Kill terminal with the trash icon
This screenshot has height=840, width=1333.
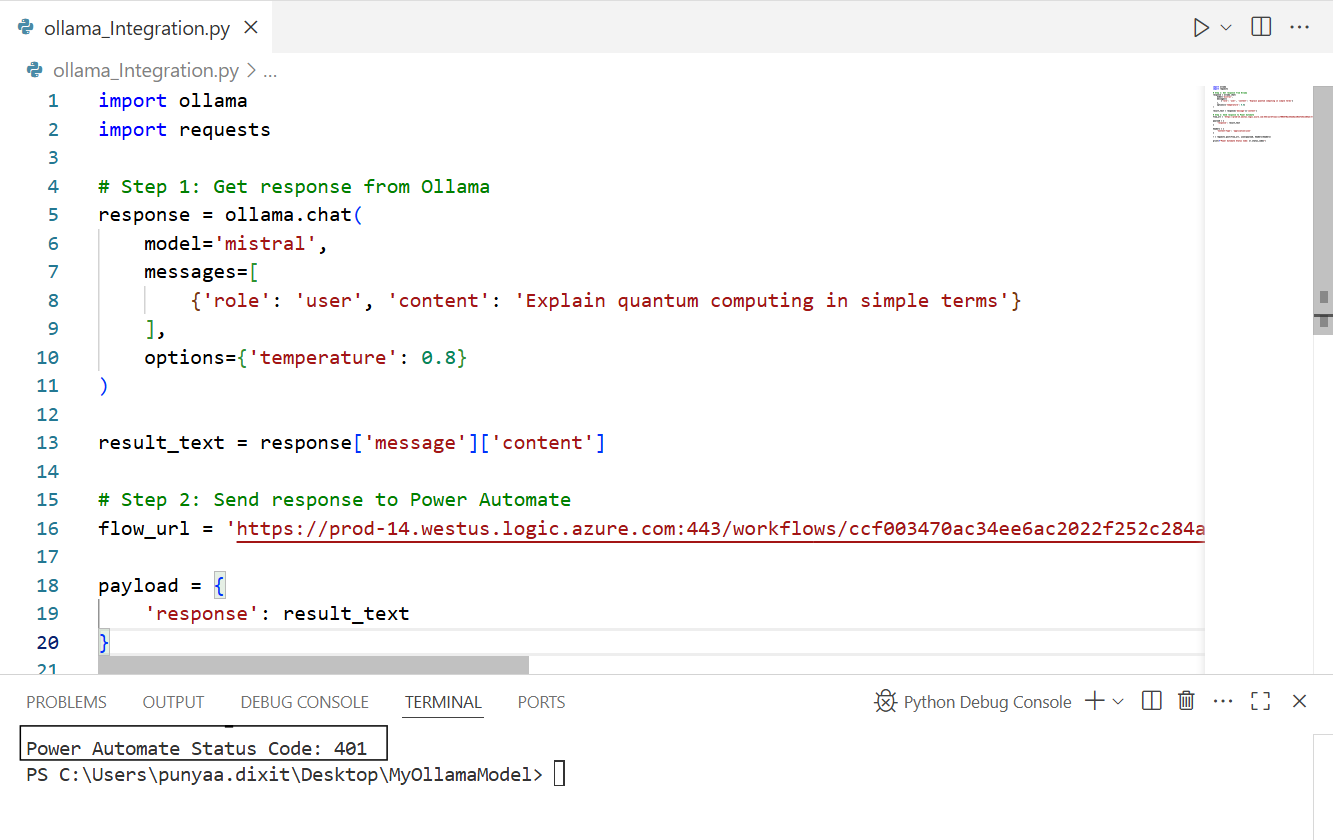1186,701
